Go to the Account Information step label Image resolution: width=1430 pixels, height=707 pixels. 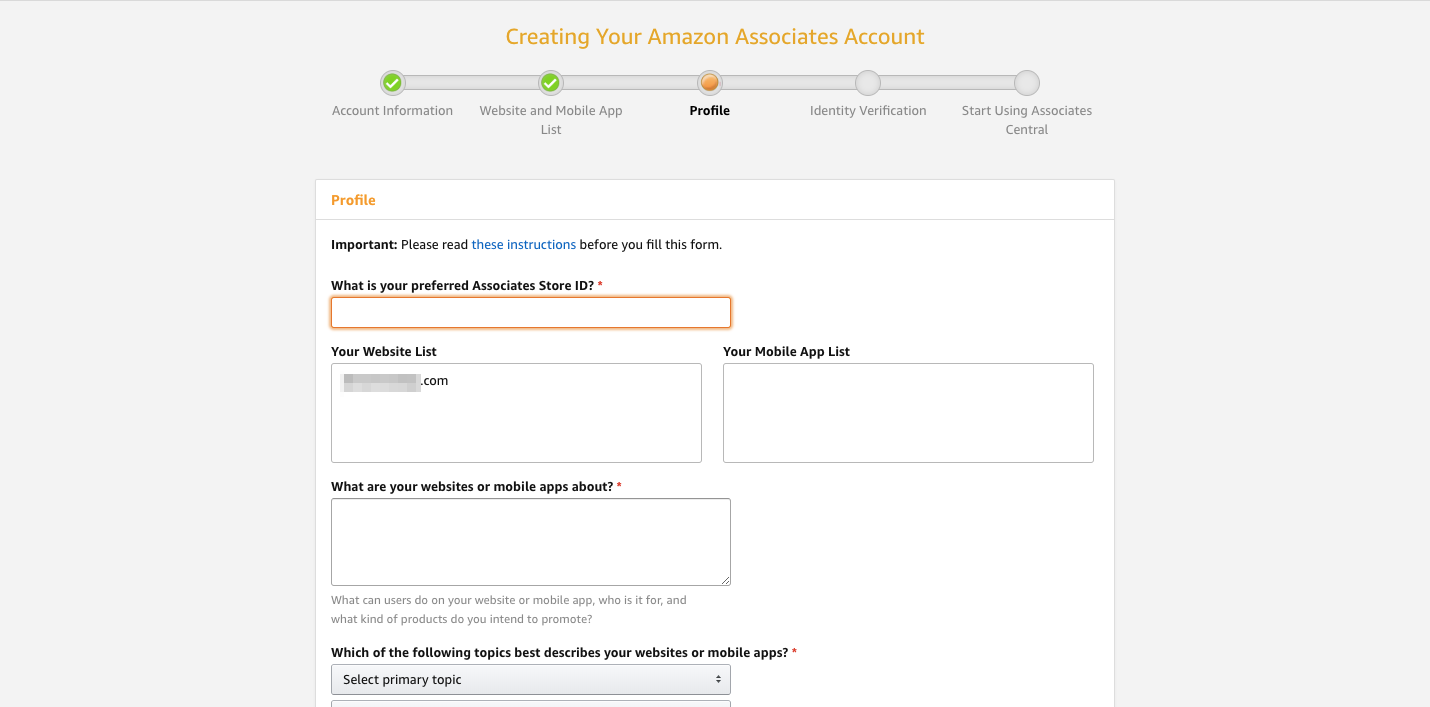(392, 111)
